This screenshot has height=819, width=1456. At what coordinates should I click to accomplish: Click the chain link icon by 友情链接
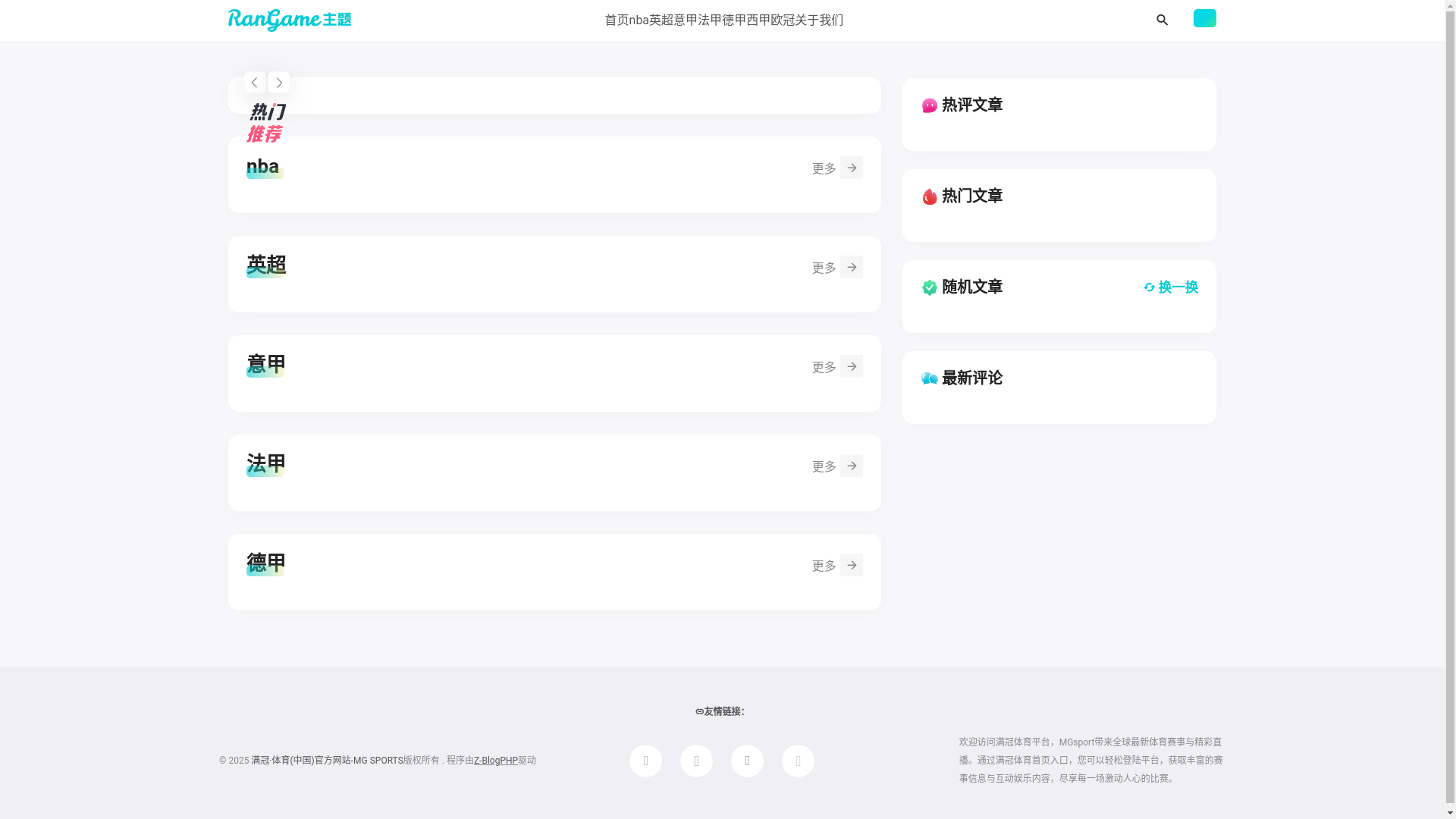click(x=699, y=711)
